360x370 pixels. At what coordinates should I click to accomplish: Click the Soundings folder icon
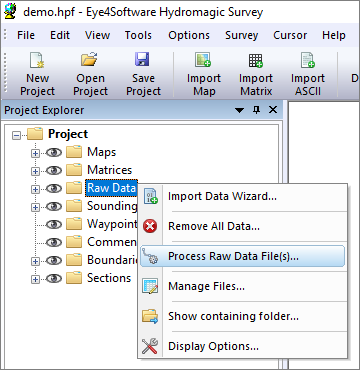point(74,206)
